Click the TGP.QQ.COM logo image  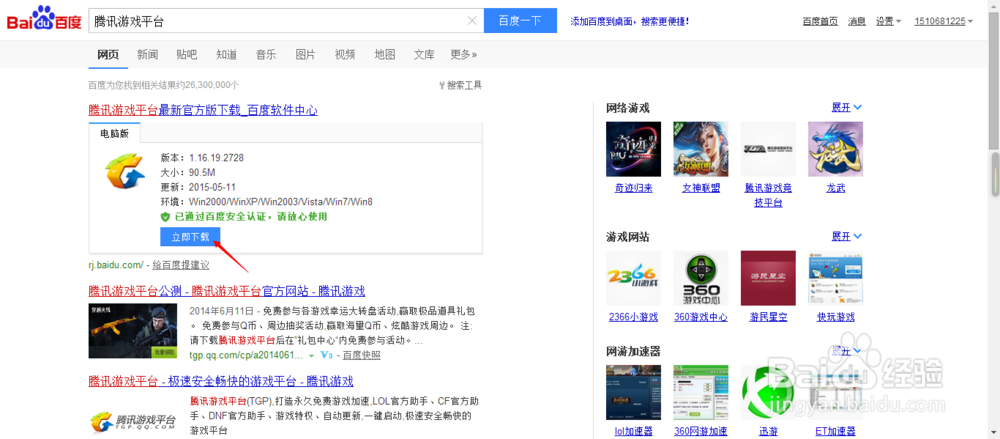(133, 420)
